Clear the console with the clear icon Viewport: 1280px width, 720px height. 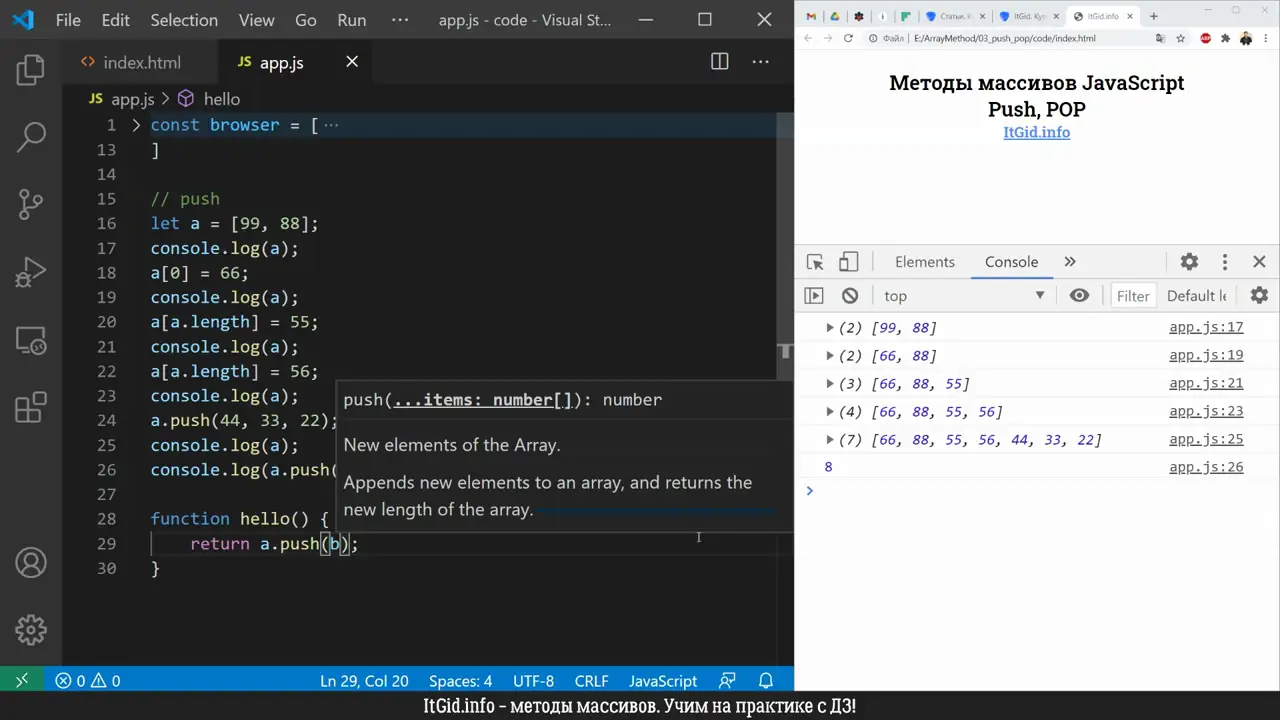[x=850, y=296]
